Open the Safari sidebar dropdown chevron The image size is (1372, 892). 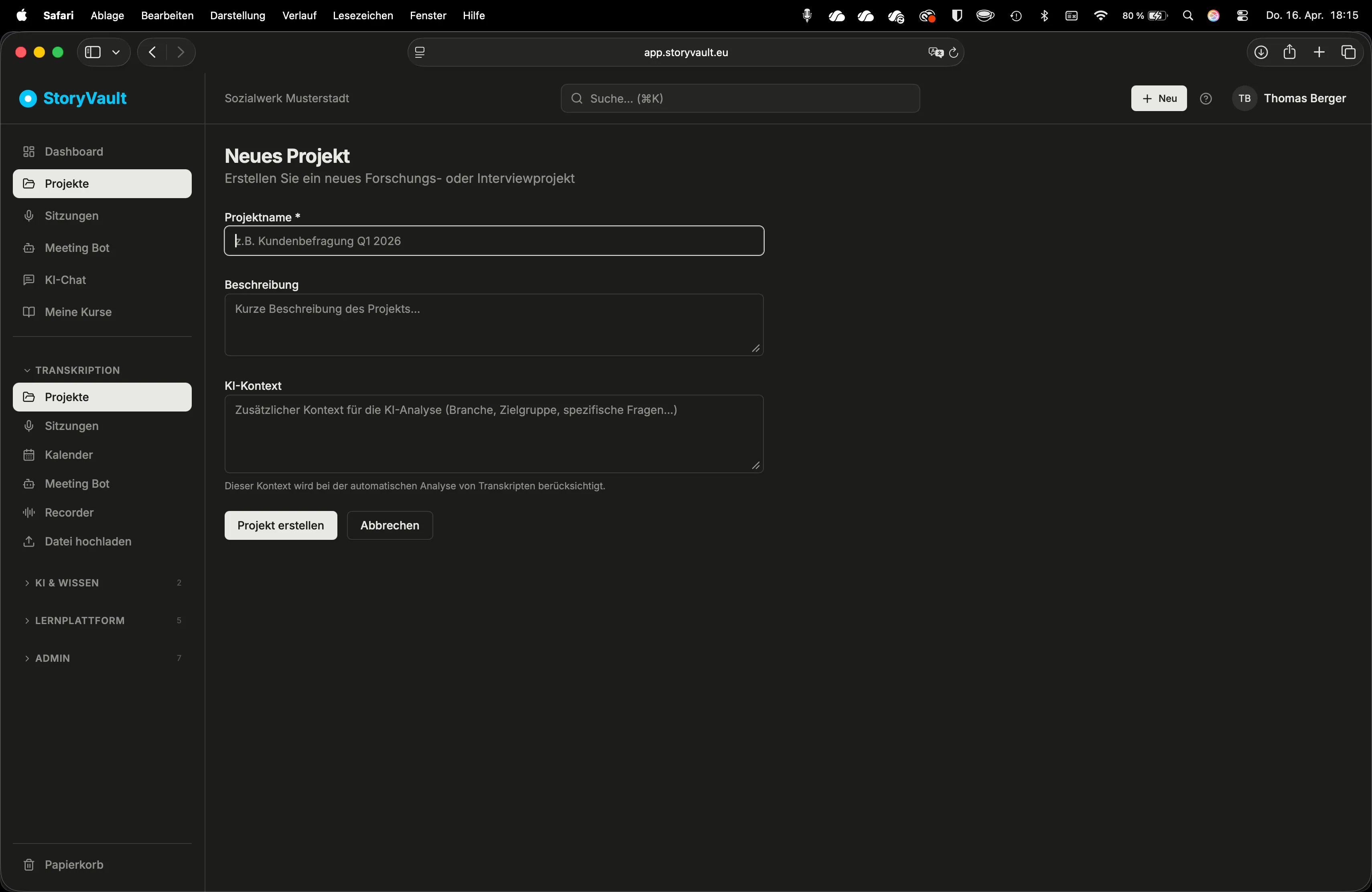pos(116,53)
